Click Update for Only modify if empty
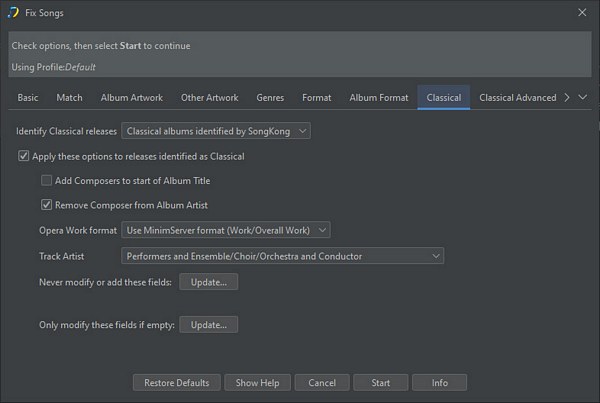This screenshot has height=403, width=600. click(209, 325)
